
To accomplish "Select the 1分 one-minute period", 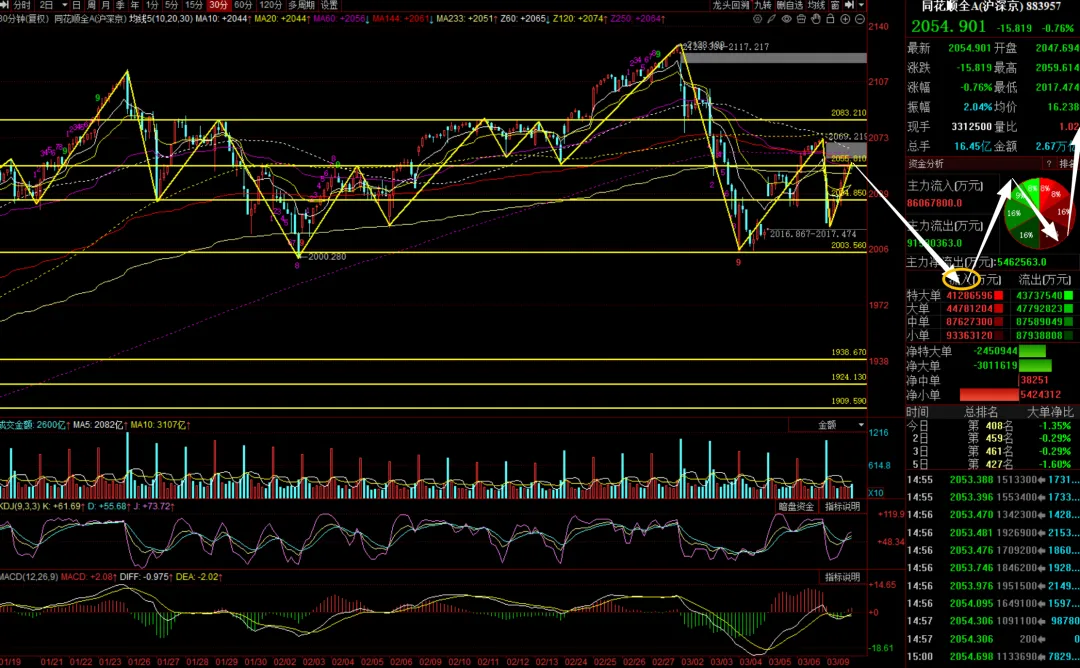I will 152,5.
